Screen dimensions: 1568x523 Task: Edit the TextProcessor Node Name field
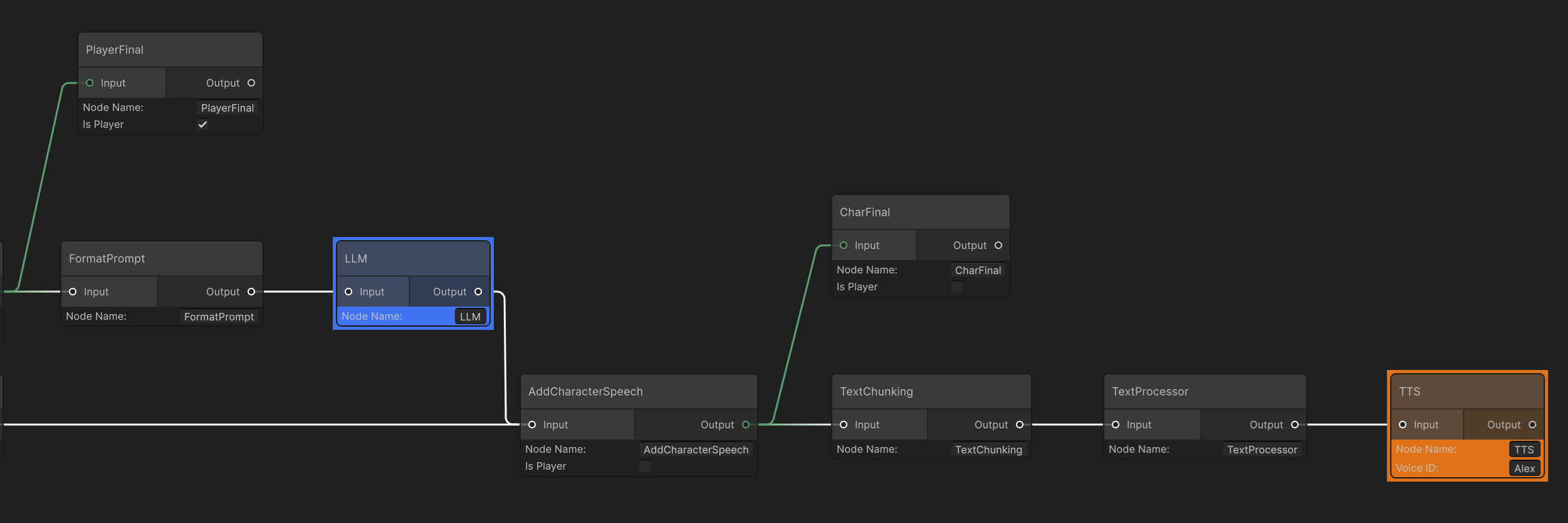tap(1262, 450)
